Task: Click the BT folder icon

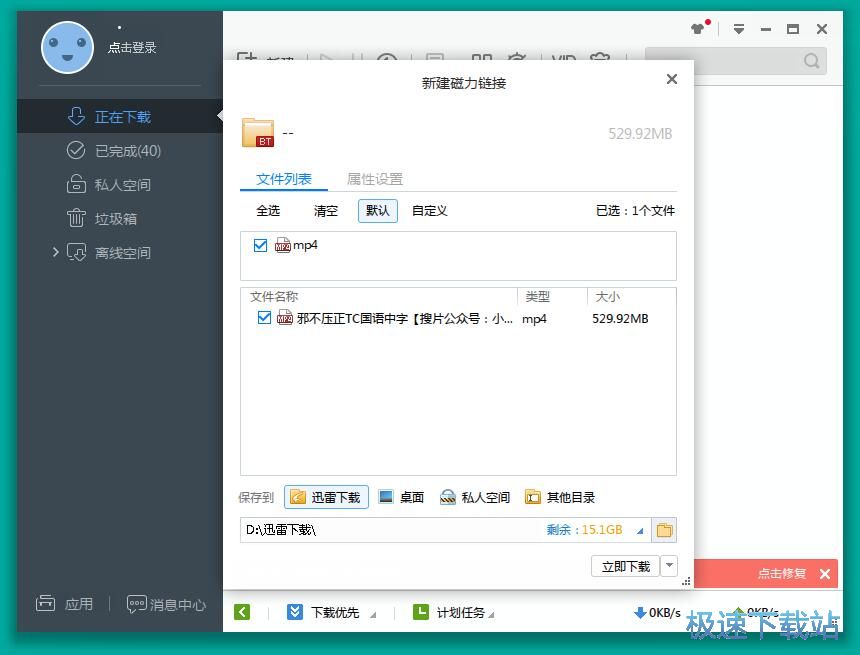Action: [258, 133]
